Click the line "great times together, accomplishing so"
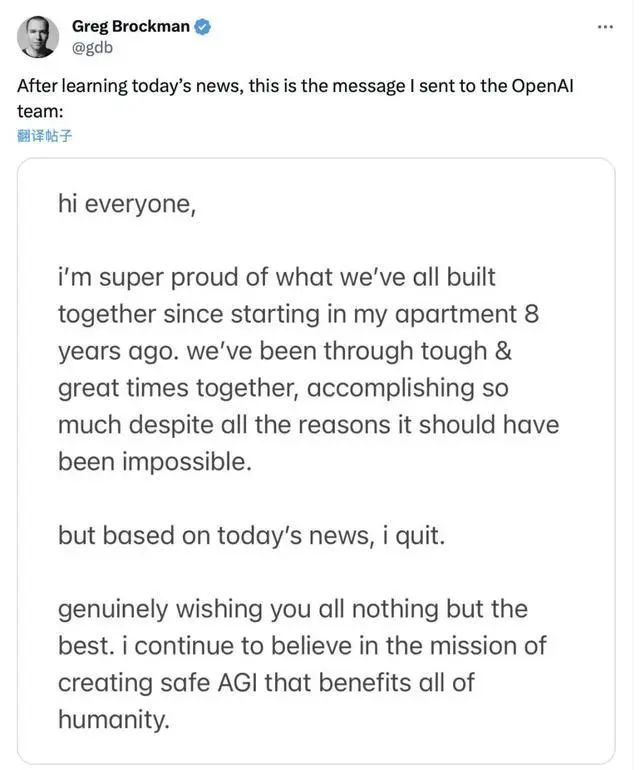This screenshot has width=640, height=770. 283,388
